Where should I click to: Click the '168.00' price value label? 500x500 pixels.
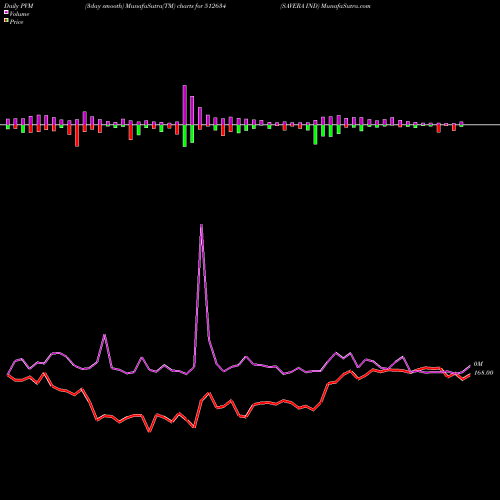483,373
